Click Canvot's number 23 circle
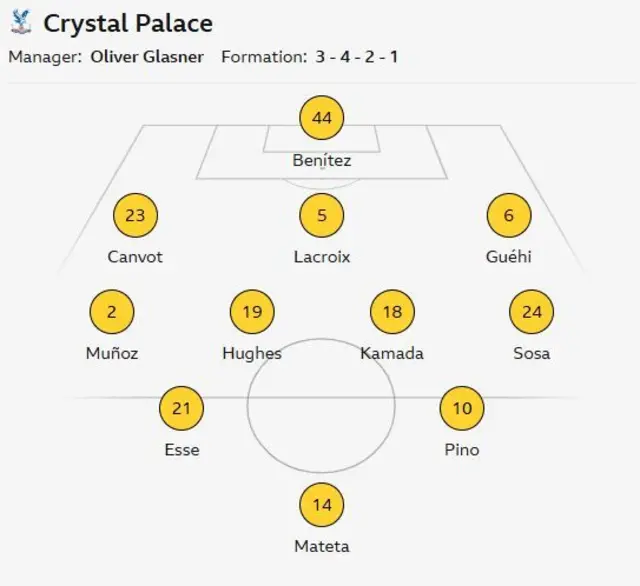640x586 pixels. click(x=136, y=215)
